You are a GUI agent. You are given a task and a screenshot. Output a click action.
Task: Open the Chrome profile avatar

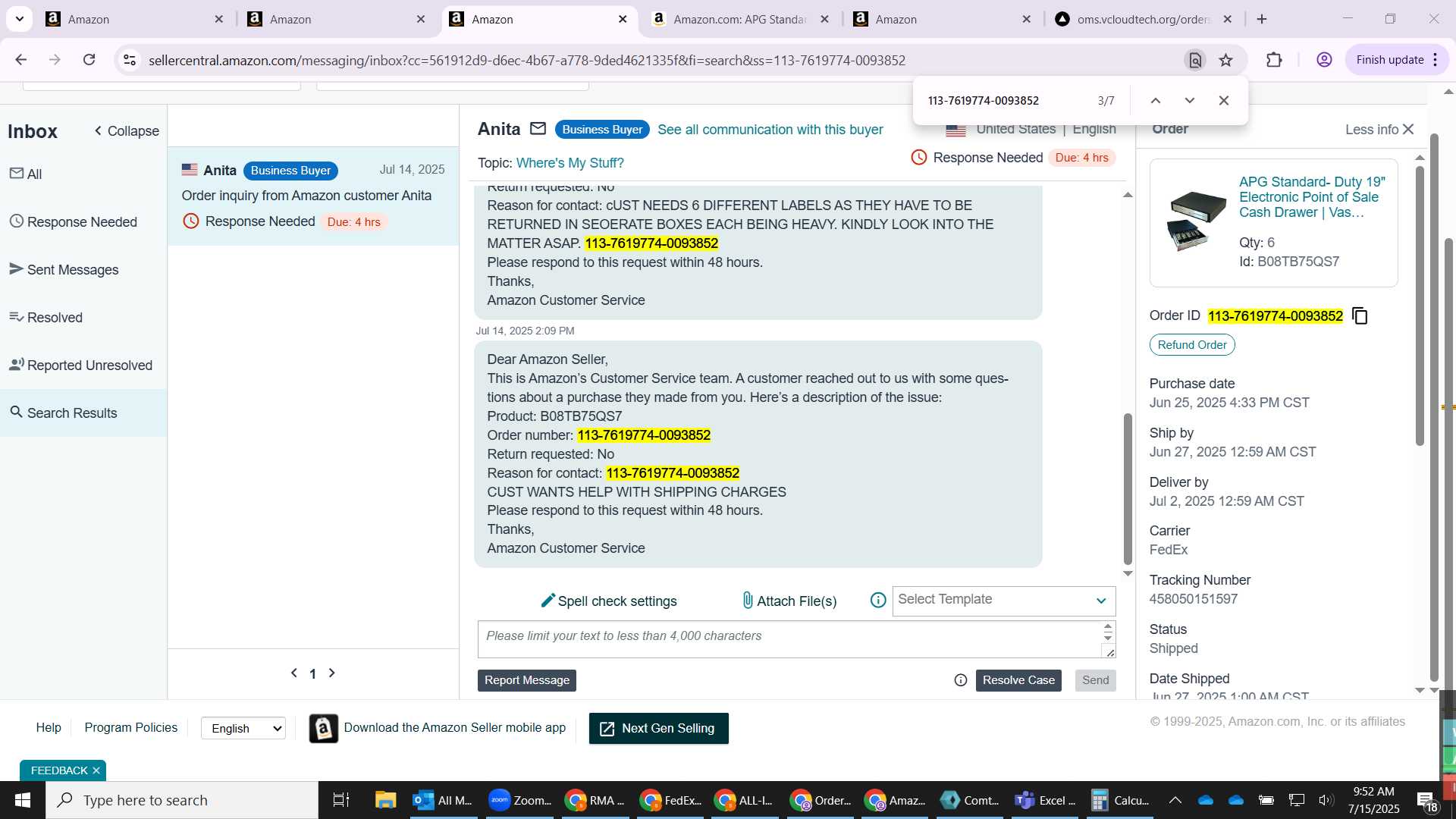point(1324,60)
